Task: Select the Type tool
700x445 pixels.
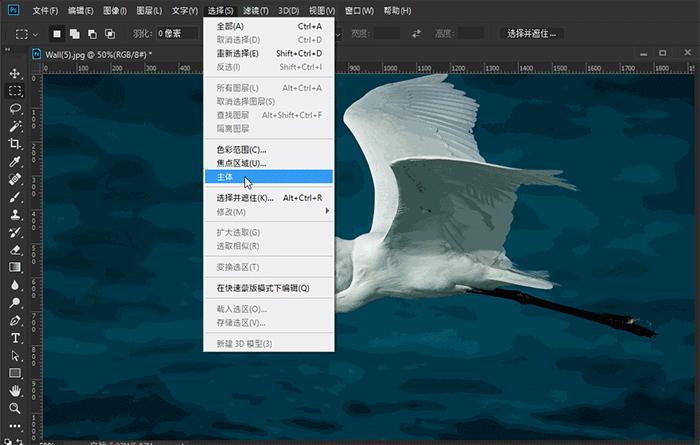Action: tap(15, 338)
